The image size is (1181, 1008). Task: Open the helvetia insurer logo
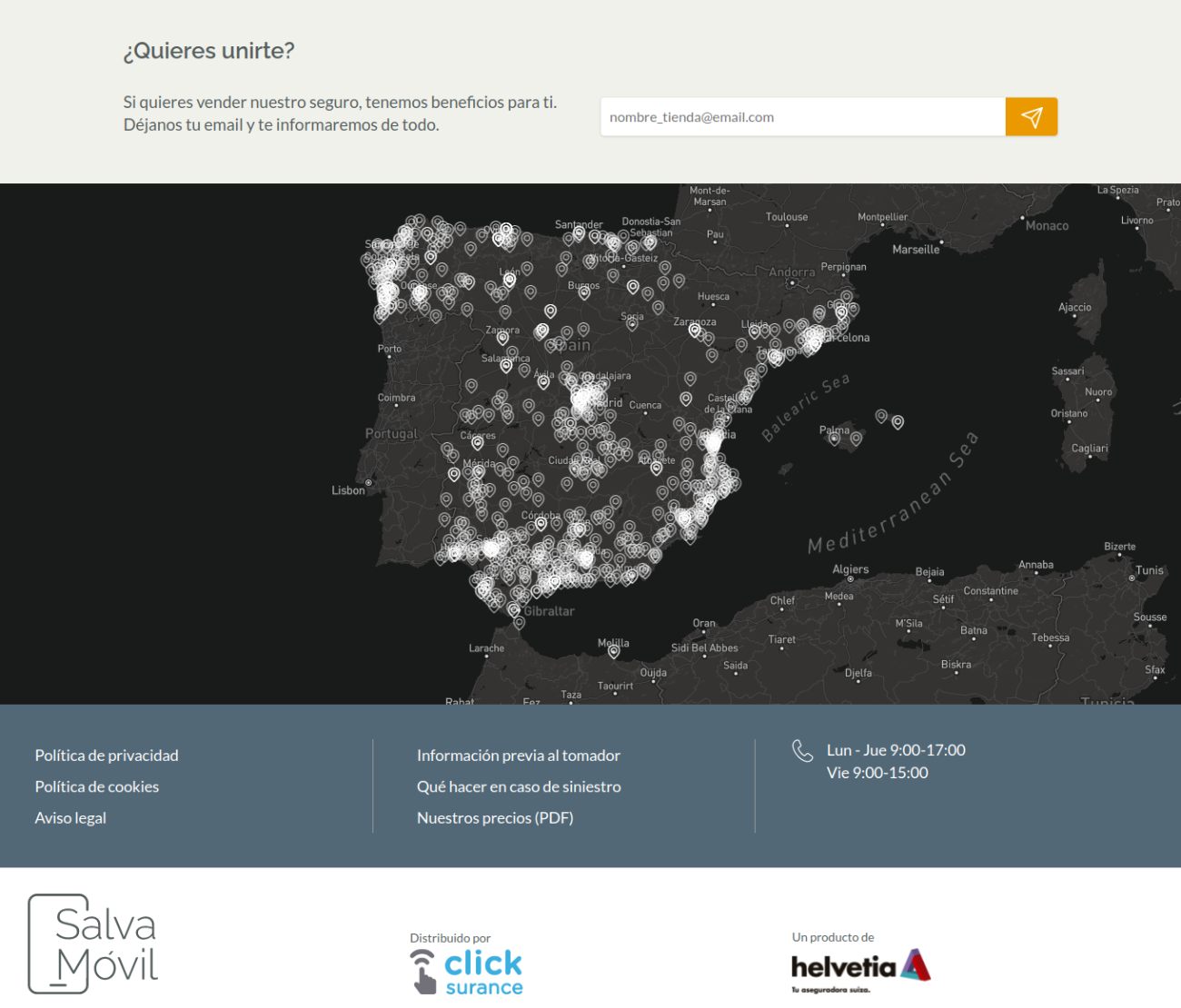click(860, 970)
